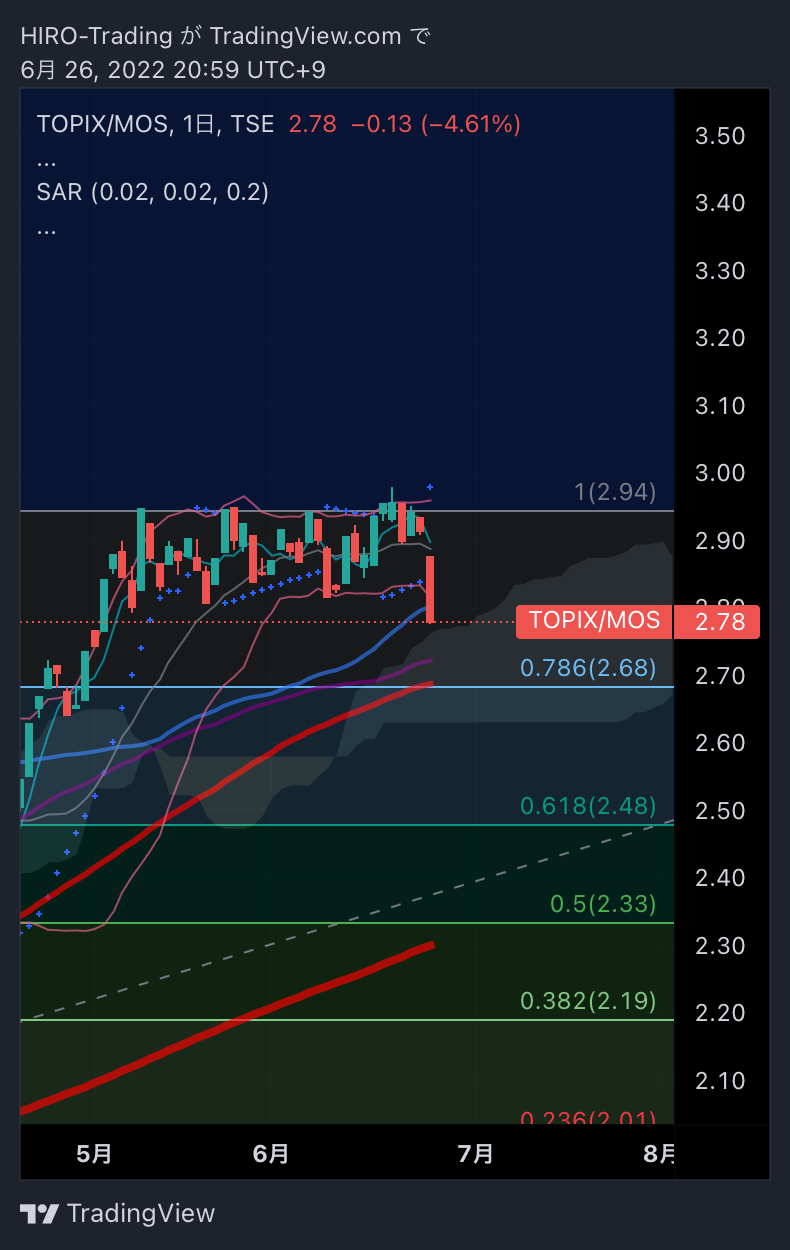Click the TOPIX/MOS, 1日, TSE symbol title
The image size is (790, 1250).
[x=155, y=124]
